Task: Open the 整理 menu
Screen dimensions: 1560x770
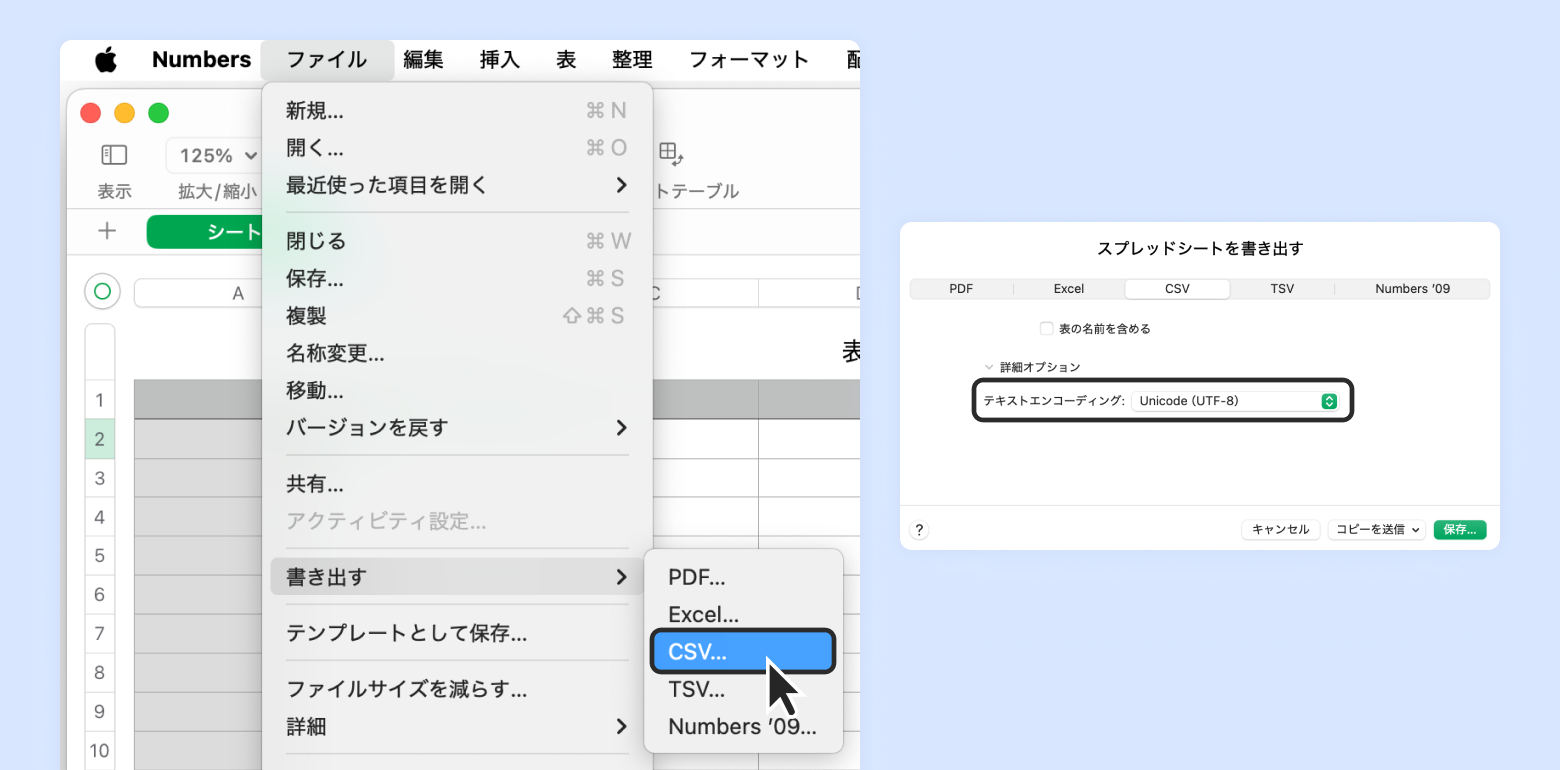Action: [x=632, y=60]
